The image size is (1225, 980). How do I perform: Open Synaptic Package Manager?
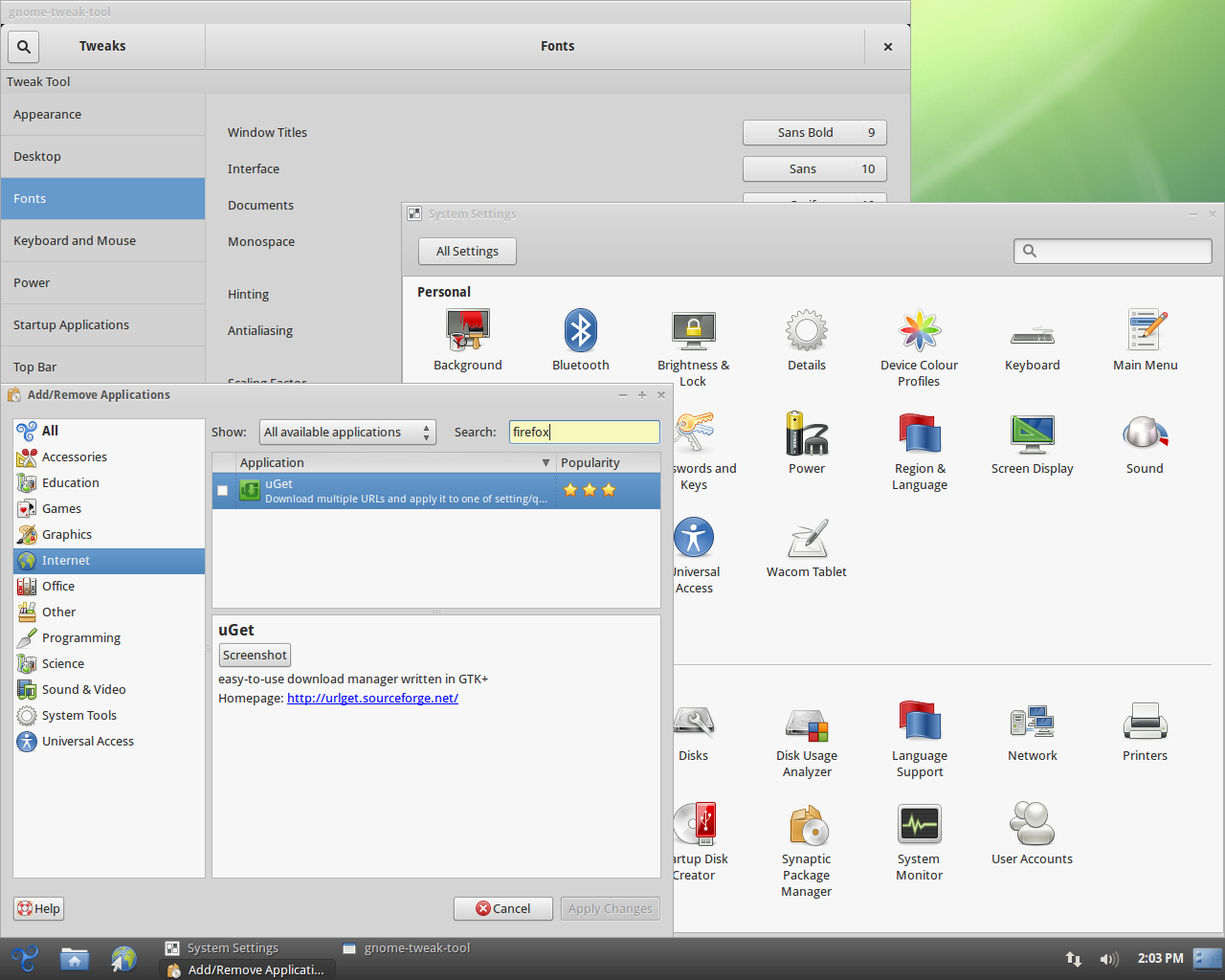pyautogui.click(x=807, y=825)
